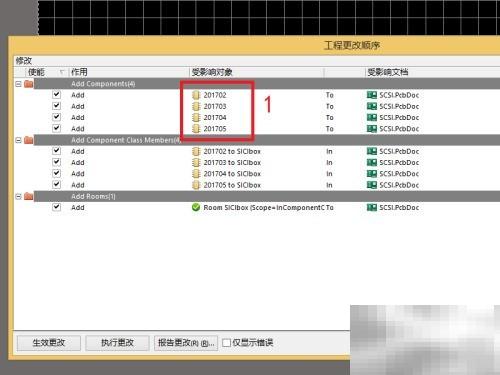The width and height of the screenshot is (500, 375).
Task: Uncheck the Add 201704 component checkbox
Action: coord(57,117)
